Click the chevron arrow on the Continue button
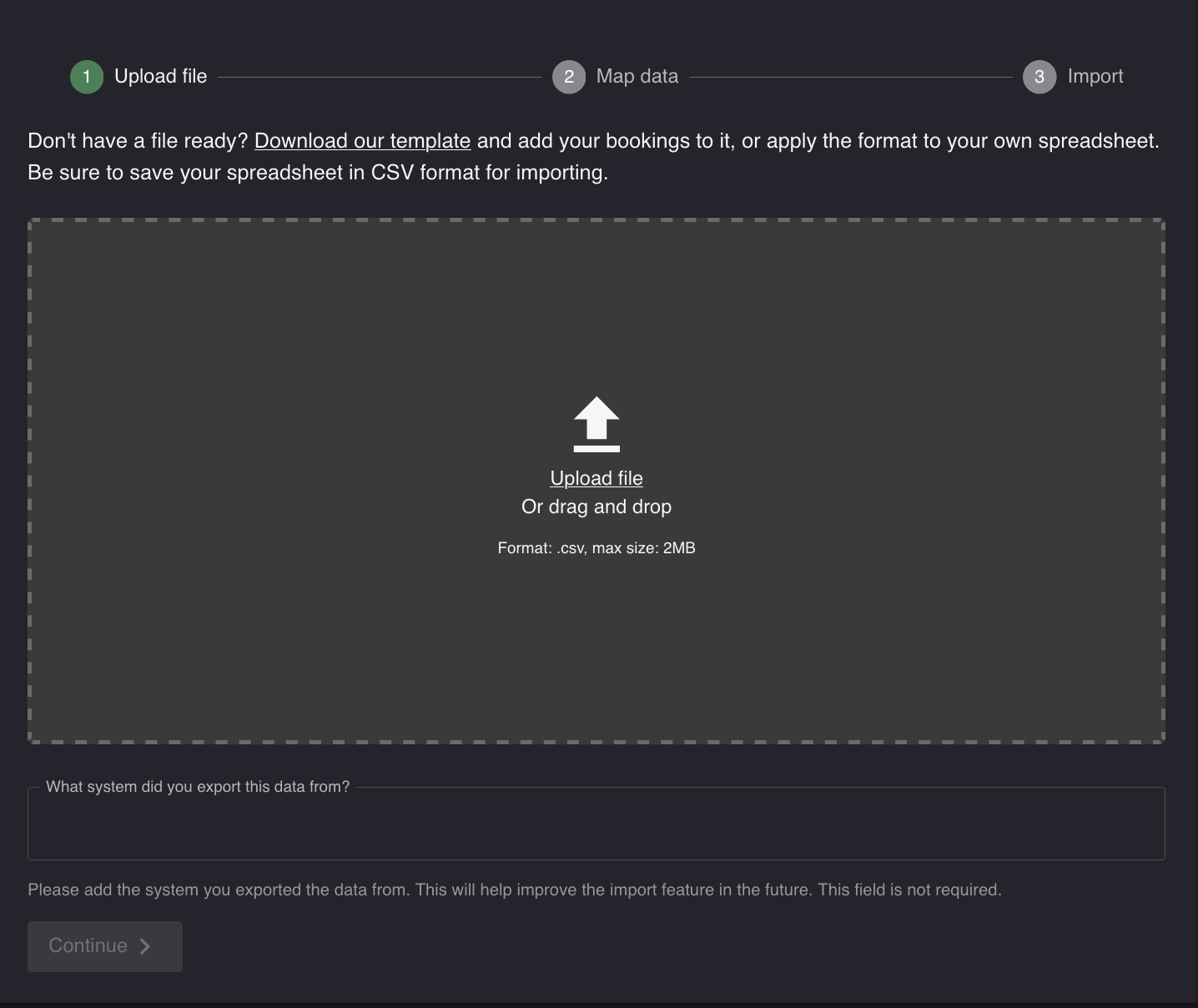The height and width of the screenshot is (1008, 1198). [x=146, y=946]
